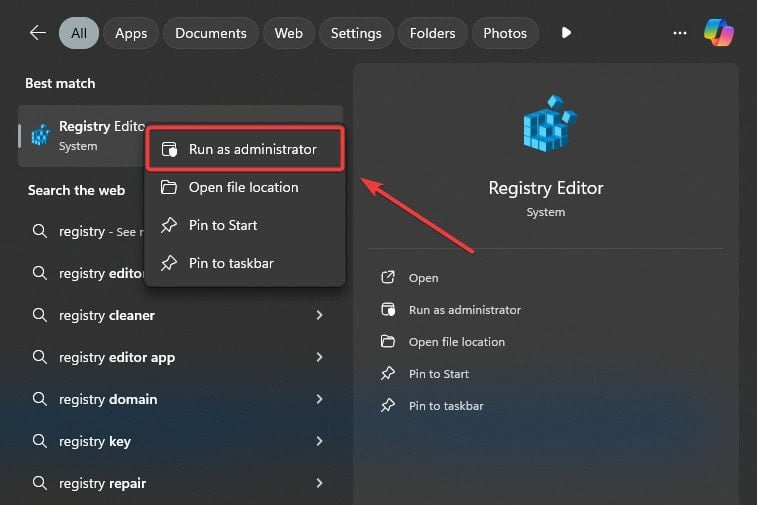This screenshot has height=505, width=757.
Task: Choose Pin to taskbar in the context menu
Action: click(245, 263)
